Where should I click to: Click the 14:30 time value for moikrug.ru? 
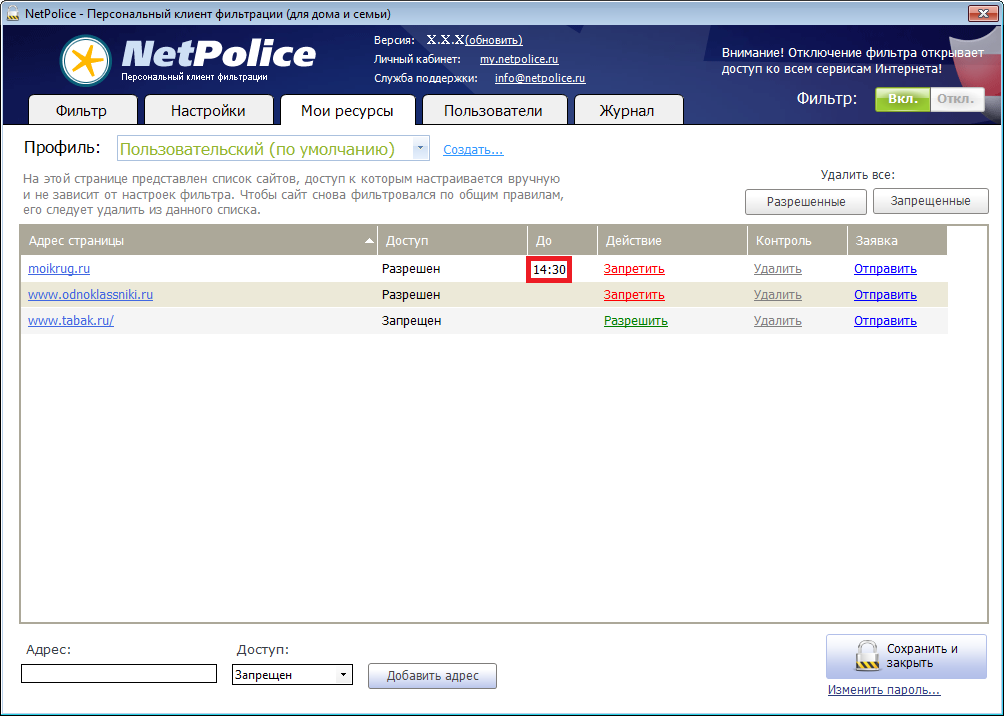[549, 270]
